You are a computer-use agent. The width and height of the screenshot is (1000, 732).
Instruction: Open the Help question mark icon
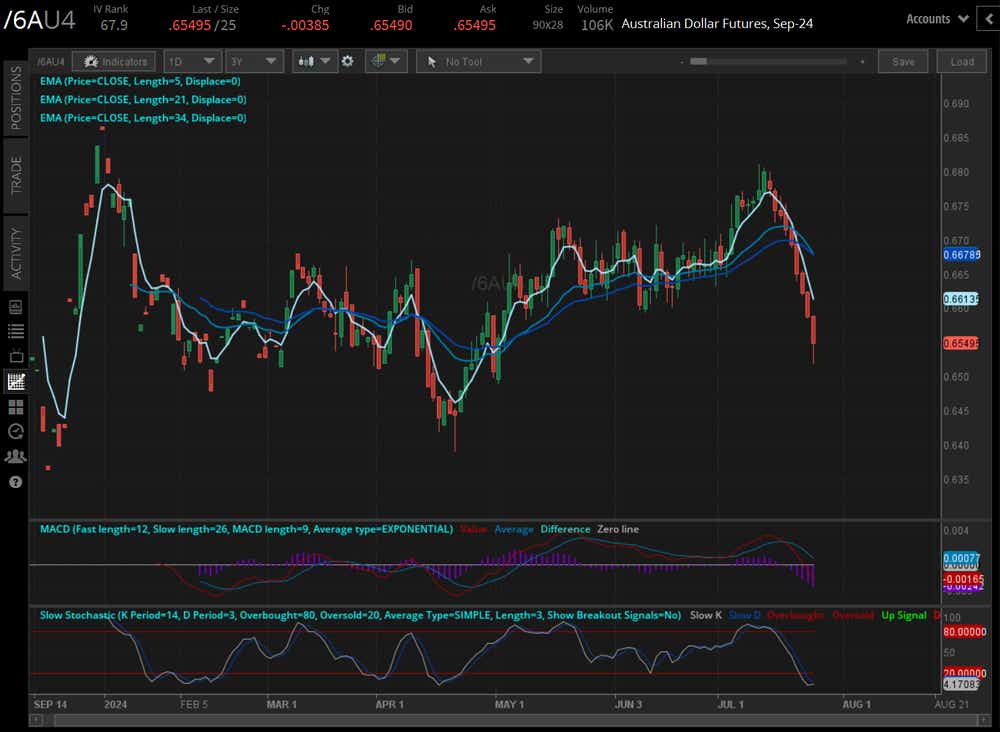coord(13,481)
